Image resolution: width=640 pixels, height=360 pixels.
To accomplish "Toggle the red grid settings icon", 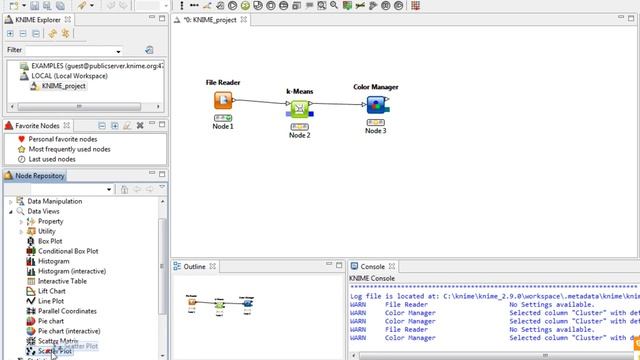I will 416,6.
